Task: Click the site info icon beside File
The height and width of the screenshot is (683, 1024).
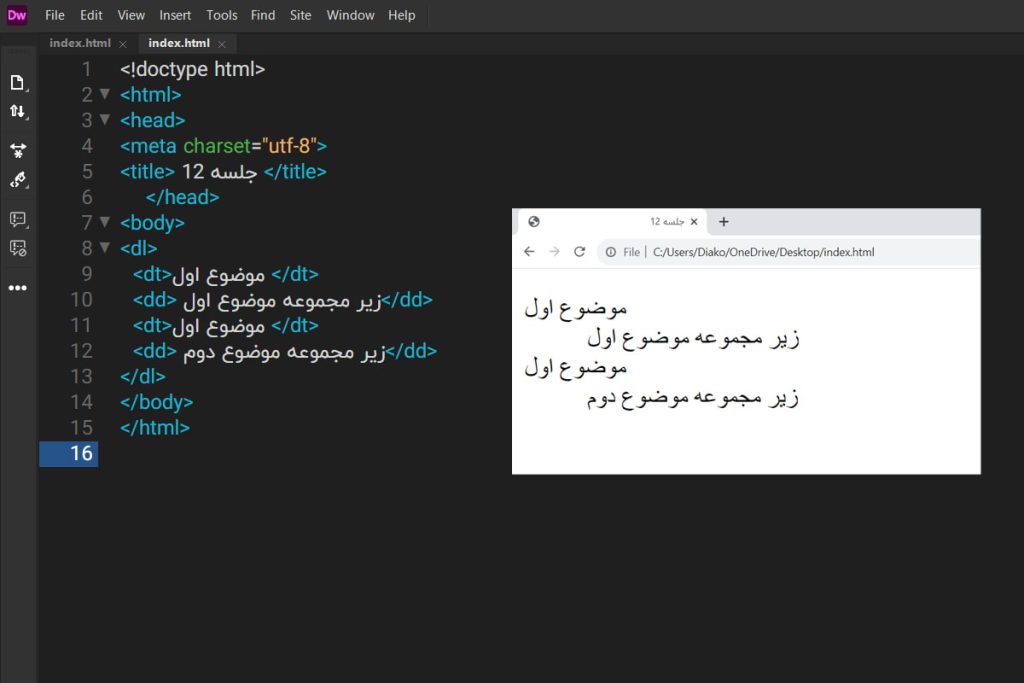Action: point(611,252)
